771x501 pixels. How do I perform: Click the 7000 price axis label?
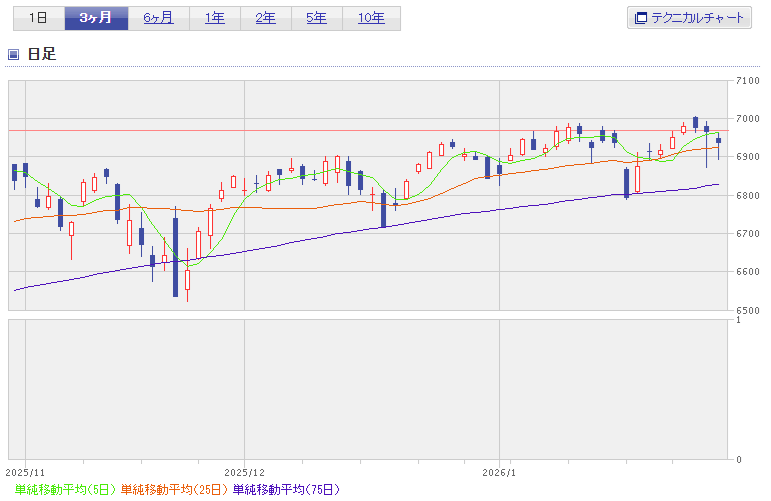[x=747, y=118]
